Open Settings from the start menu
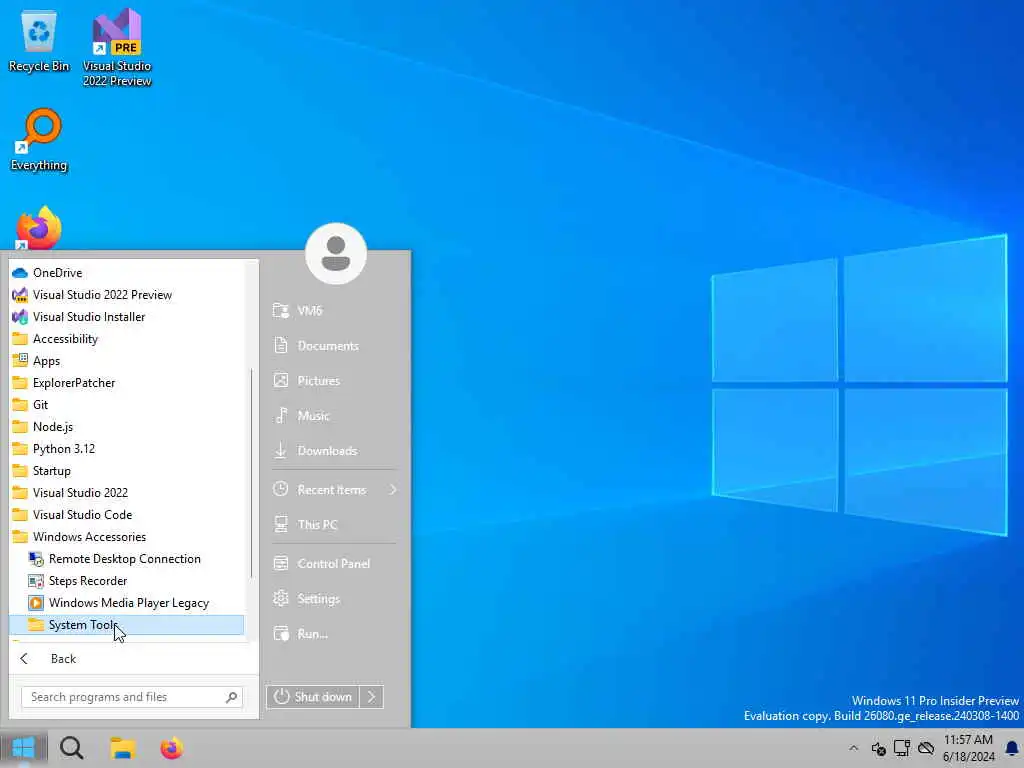 334,599
